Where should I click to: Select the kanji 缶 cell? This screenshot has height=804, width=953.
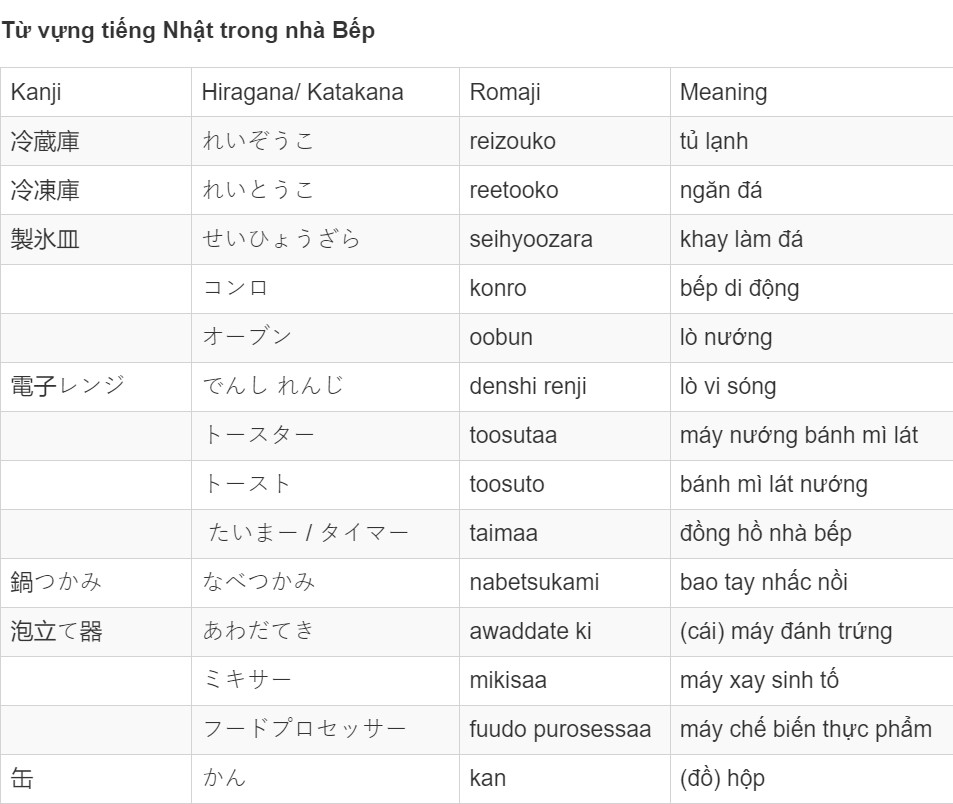click(96, 779)
